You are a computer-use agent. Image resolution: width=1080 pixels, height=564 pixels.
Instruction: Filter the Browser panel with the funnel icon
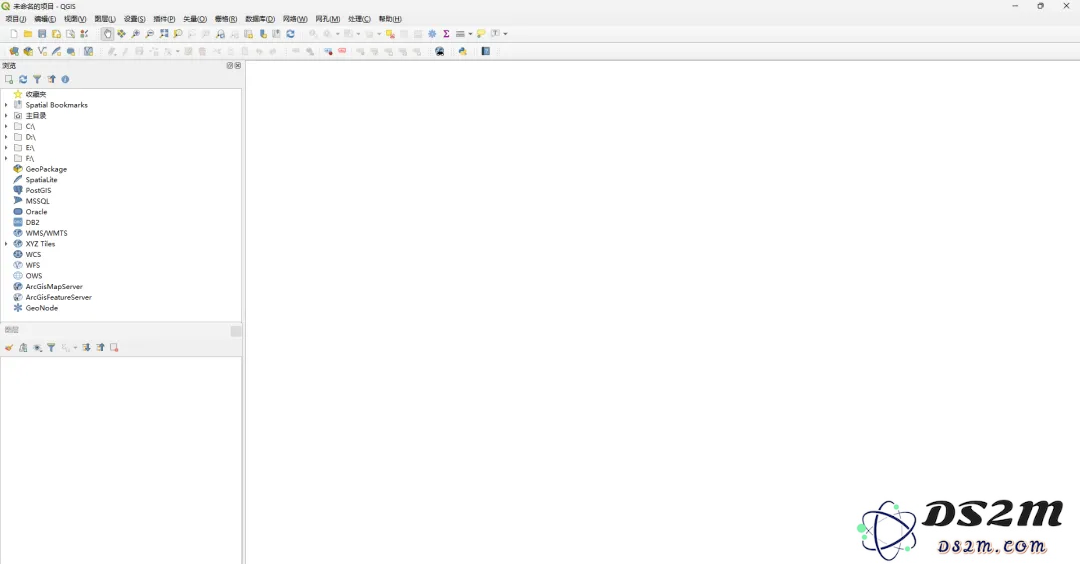(x=37, y=79)
